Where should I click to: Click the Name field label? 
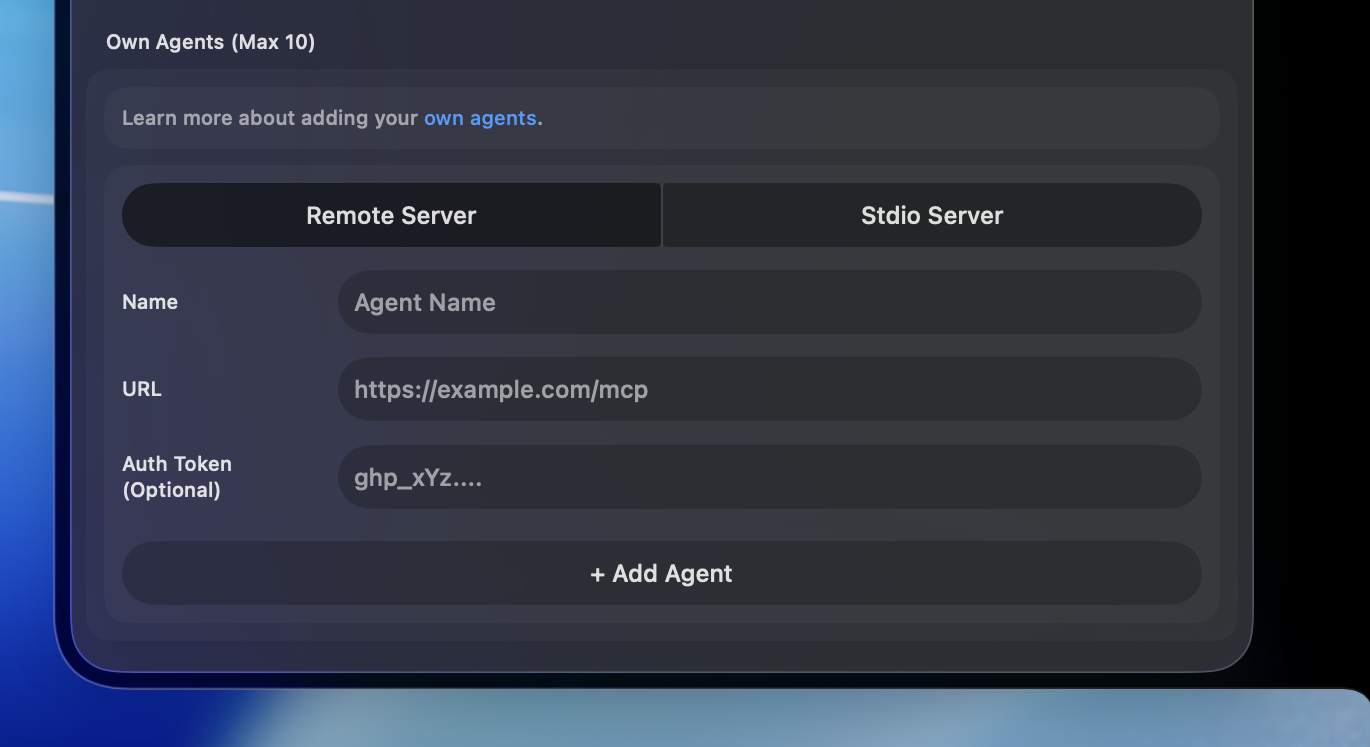150,302
